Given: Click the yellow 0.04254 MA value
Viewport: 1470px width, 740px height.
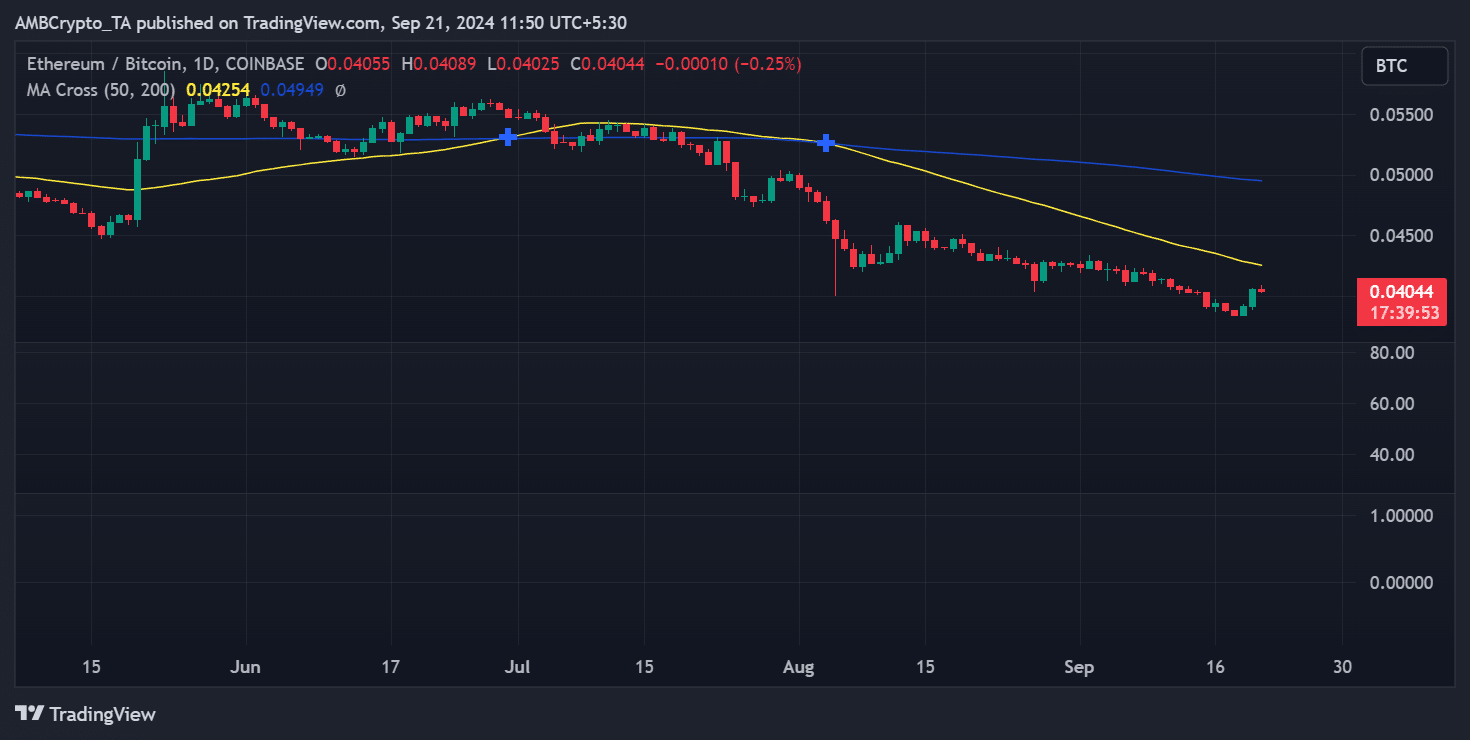Looking at the screenshot, I should coord(217,90).
